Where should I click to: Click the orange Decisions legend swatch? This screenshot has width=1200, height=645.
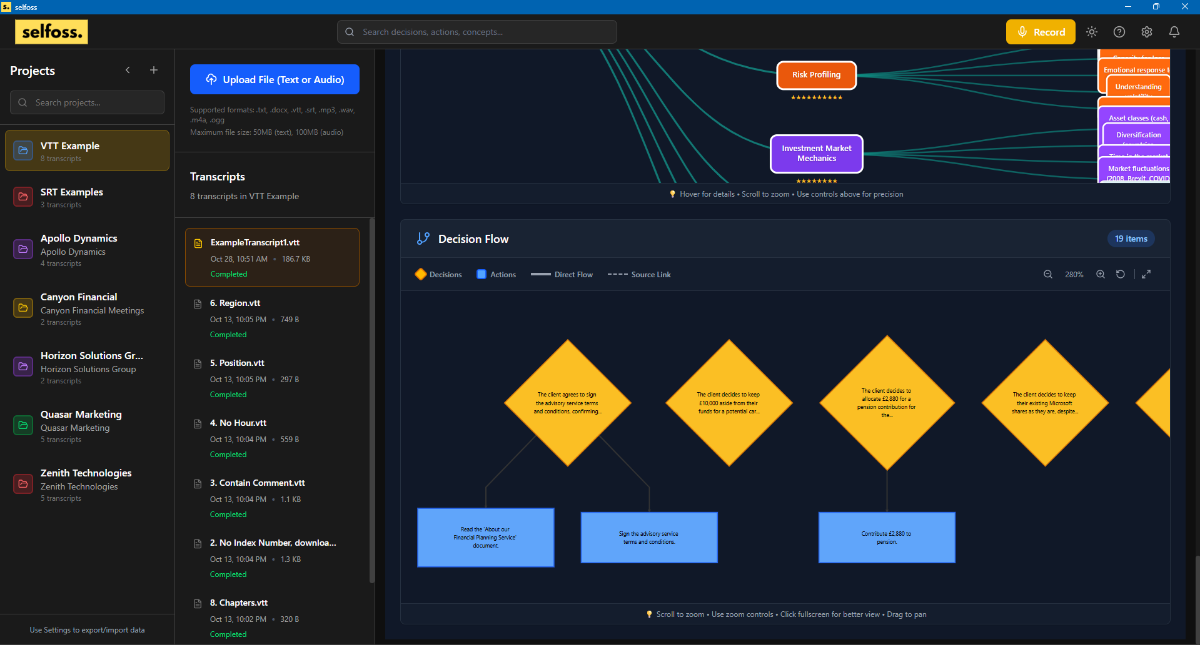coord(420,274)
